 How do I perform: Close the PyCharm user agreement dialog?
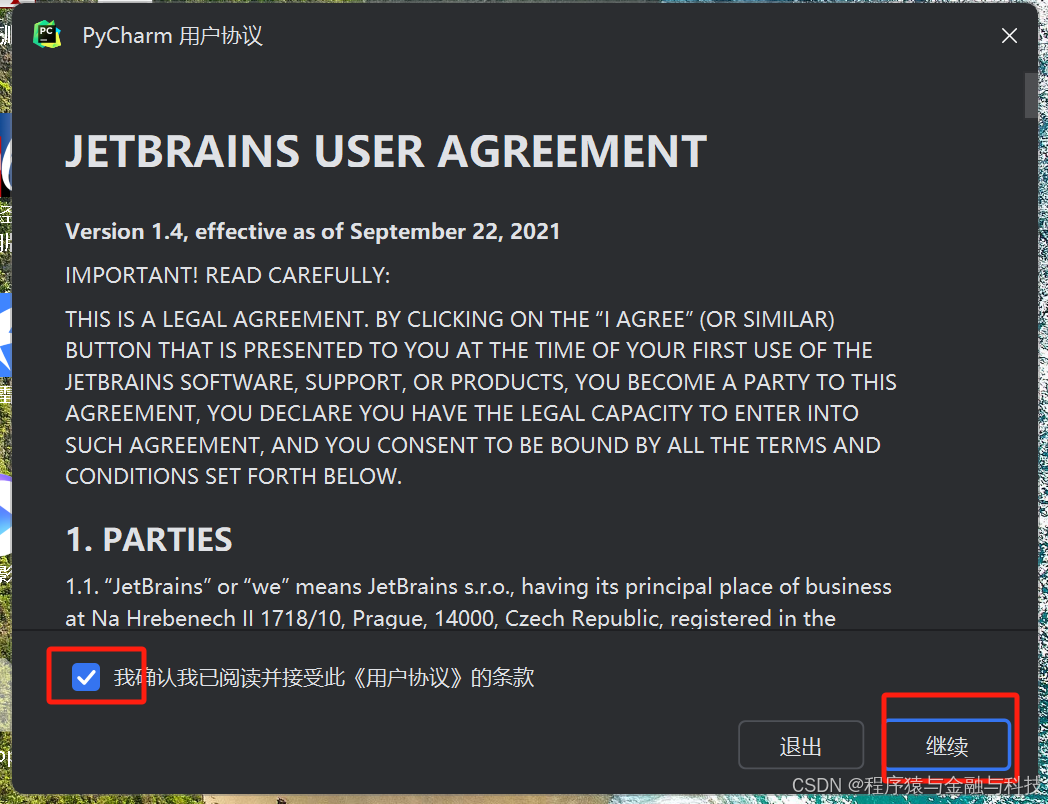click(1009, 36)
